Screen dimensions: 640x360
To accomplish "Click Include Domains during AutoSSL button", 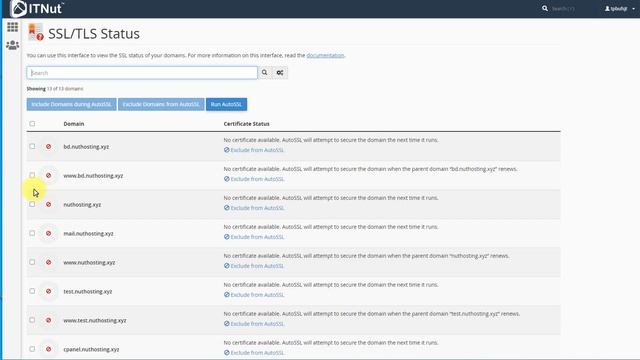I will click(71, 104).
